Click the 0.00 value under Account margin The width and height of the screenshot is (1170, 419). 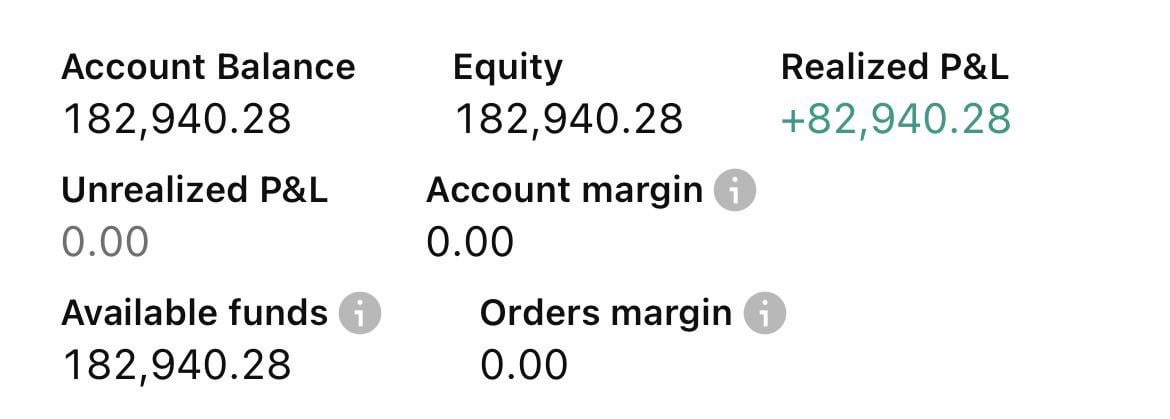tap(469, 242)
